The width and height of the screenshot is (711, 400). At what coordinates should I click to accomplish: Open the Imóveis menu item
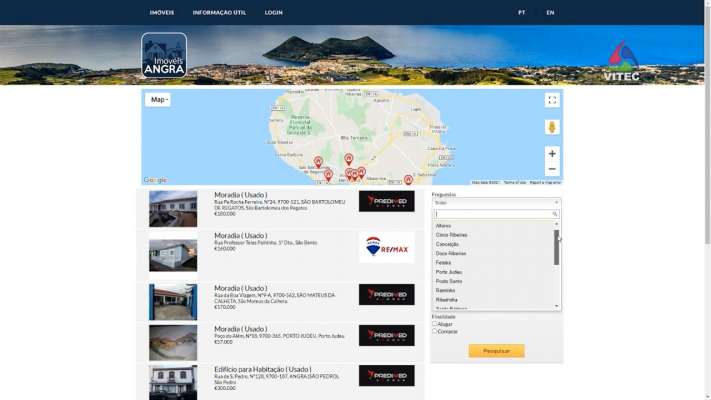(x=161, y=13)
